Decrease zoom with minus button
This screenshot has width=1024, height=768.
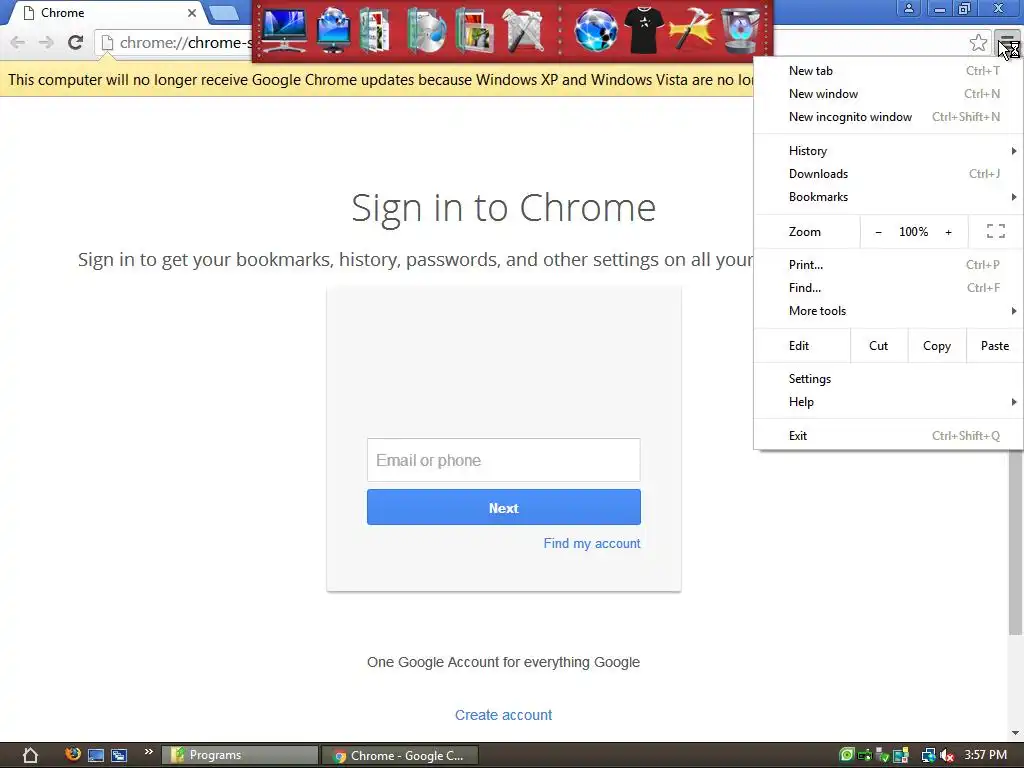pyautogui.click(x=878, y=232)
